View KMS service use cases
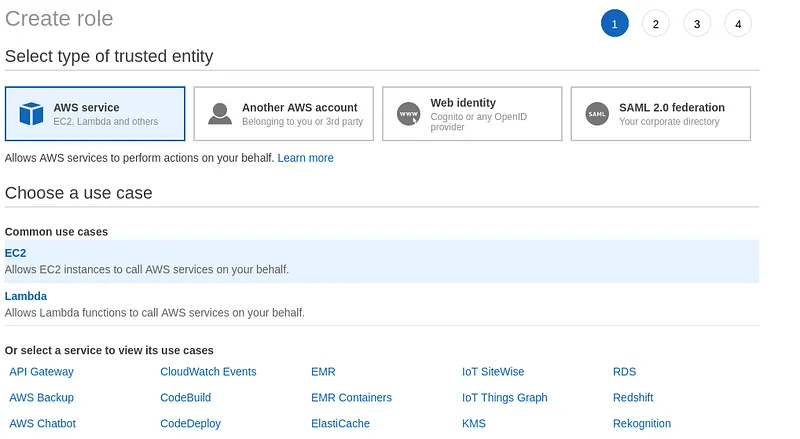 [474, 424]
